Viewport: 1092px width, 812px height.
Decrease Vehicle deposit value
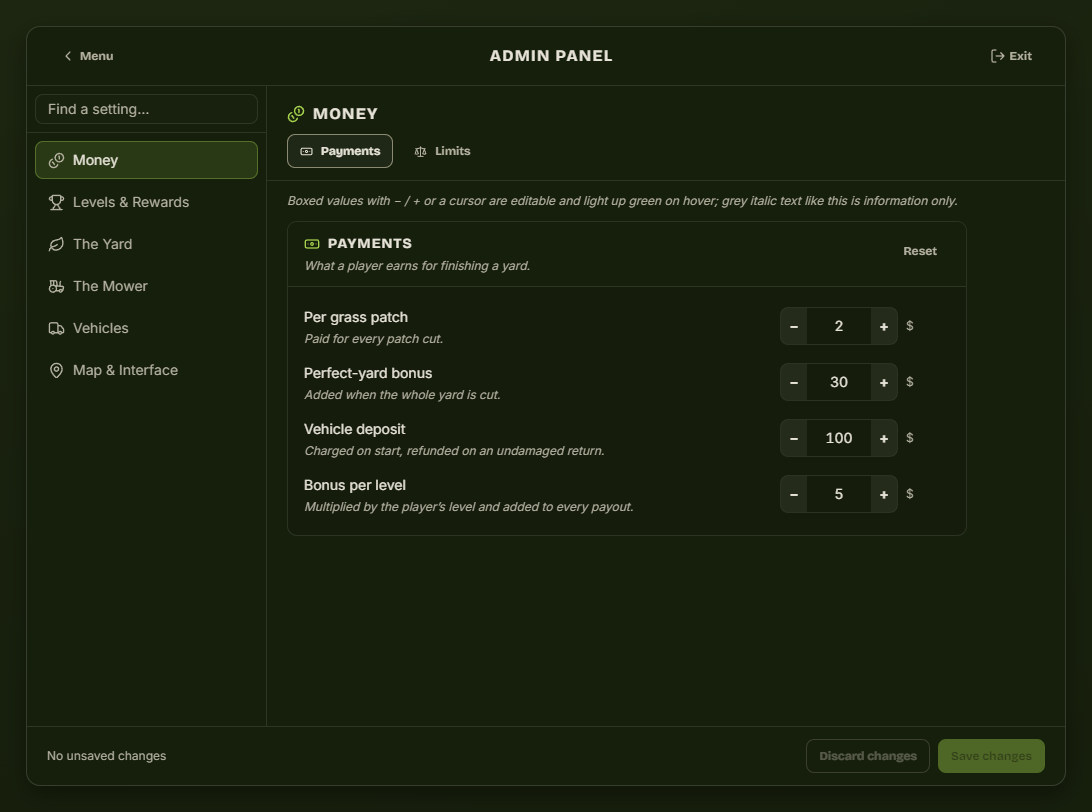click(x=794, y=438)
